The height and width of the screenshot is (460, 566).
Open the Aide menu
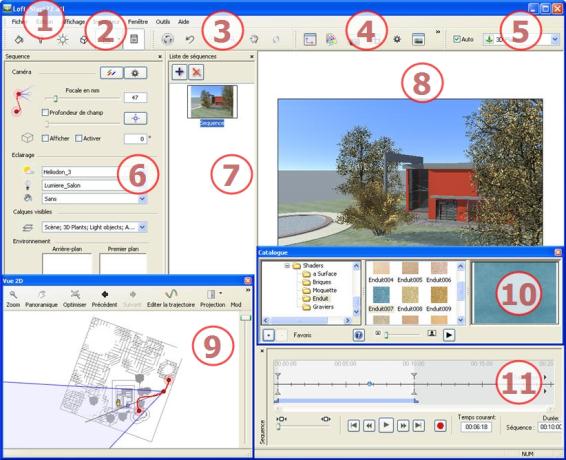click(183, 22)
